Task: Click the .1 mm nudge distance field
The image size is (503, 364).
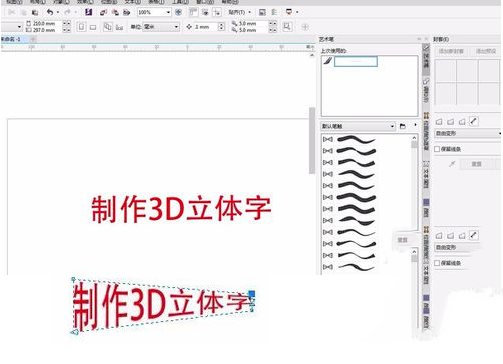Action: [206, 27]
